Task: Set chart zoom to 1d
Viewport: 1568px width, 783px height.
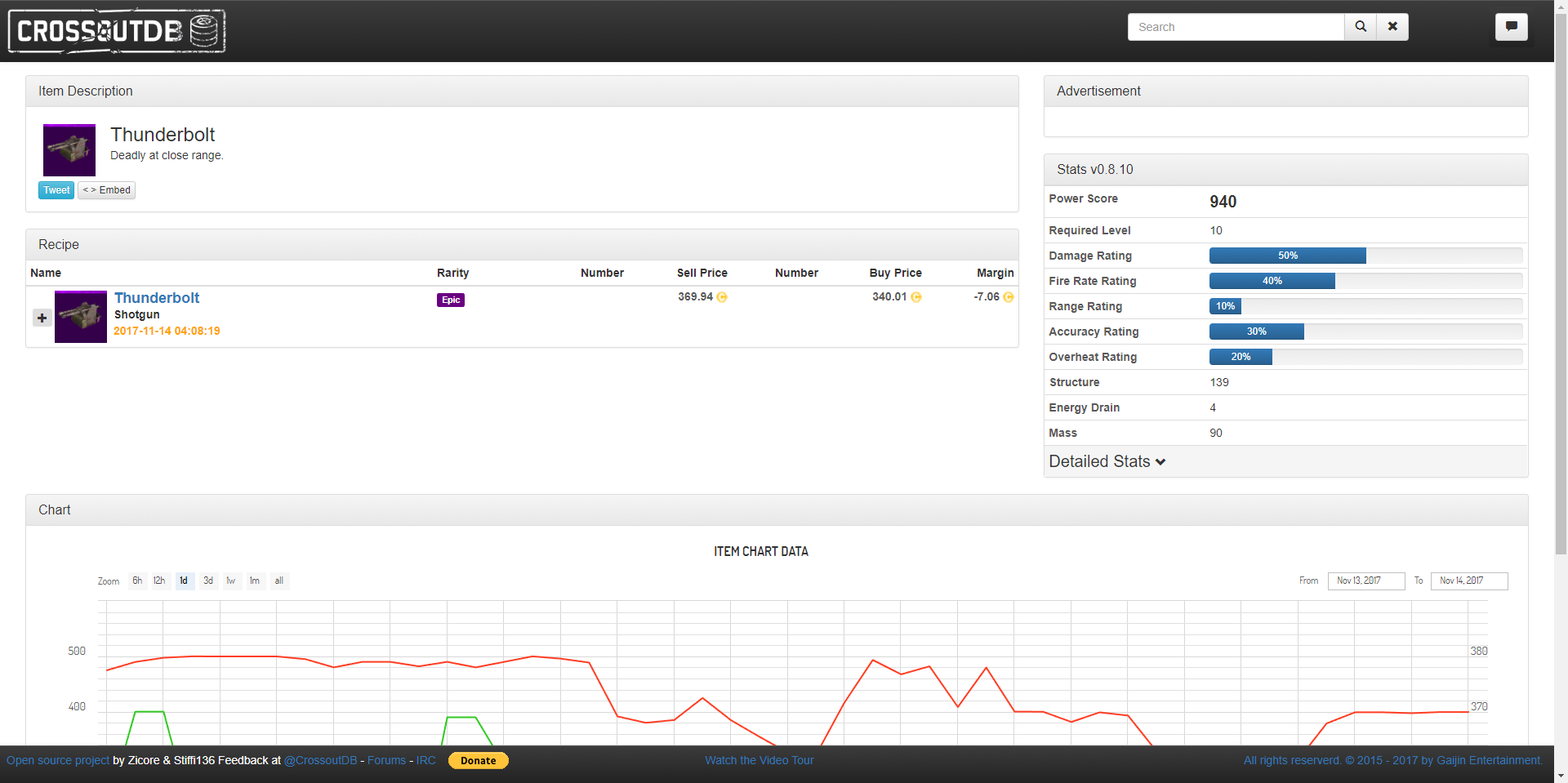Action: (184, 581)
